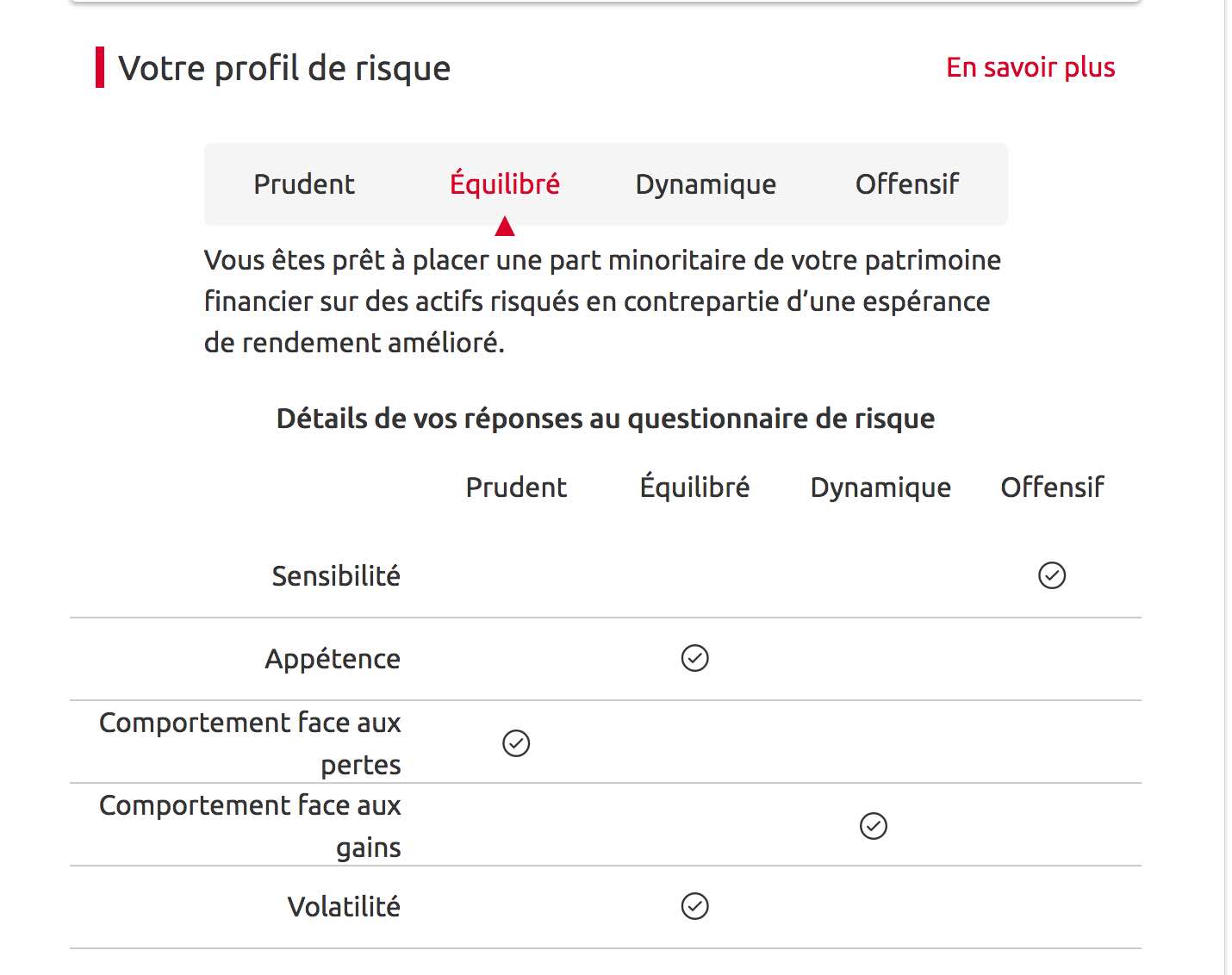Select the Dynamique risk profile
1232x975 pixels.
pyautogui.click(x=706, y=184)
